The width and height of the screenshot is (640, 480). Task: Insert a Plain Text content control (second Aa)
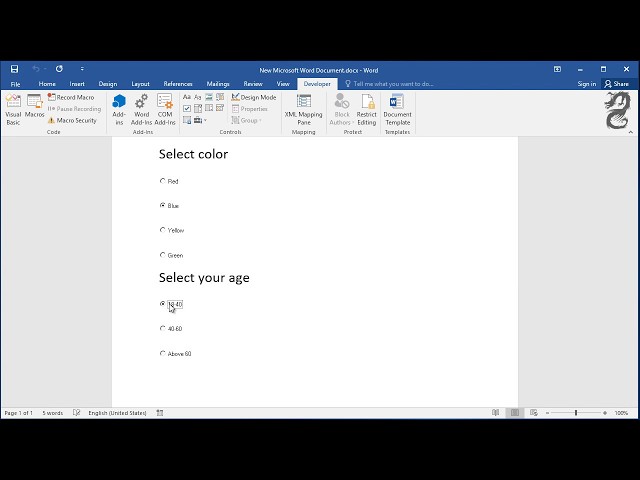pyautogui.click(x=198, y=97)
